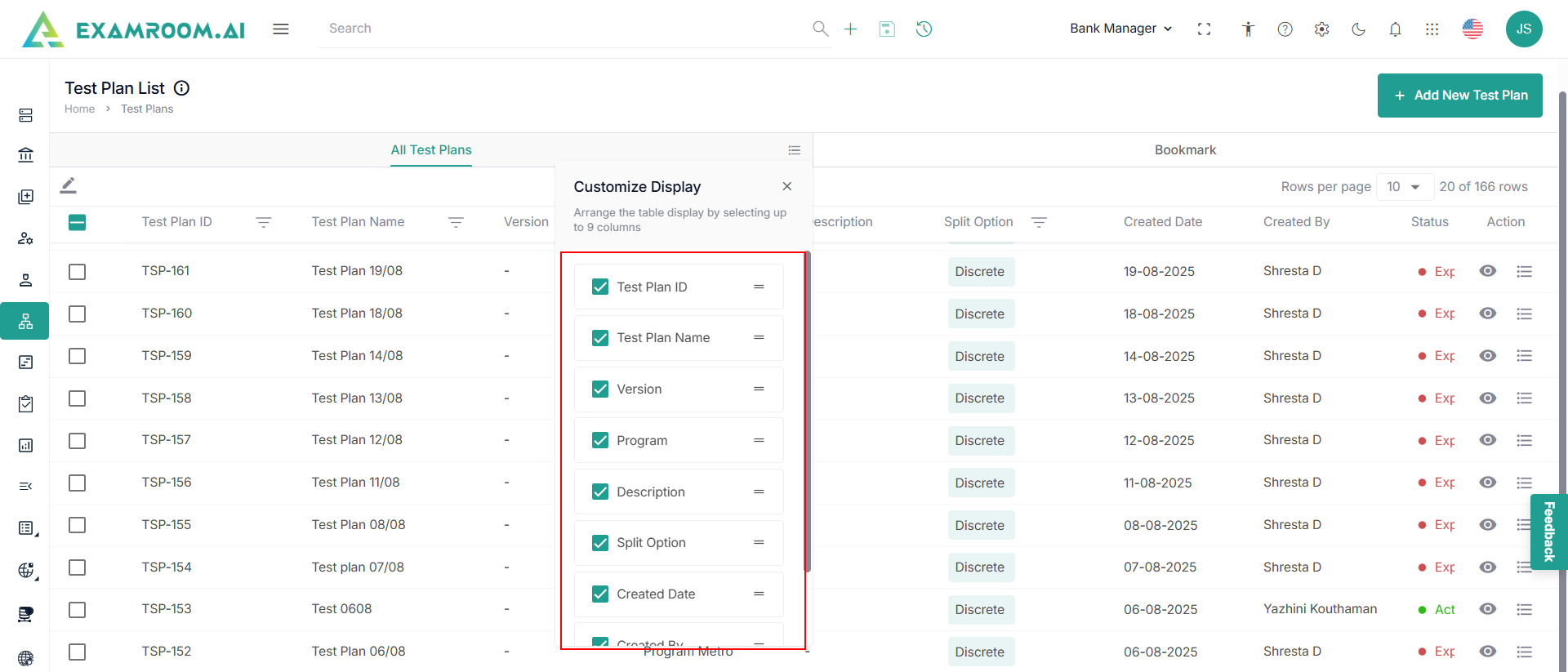Expand the Bank Manager role dropdown
The image size is (1568, 672).
(1120, 29)
